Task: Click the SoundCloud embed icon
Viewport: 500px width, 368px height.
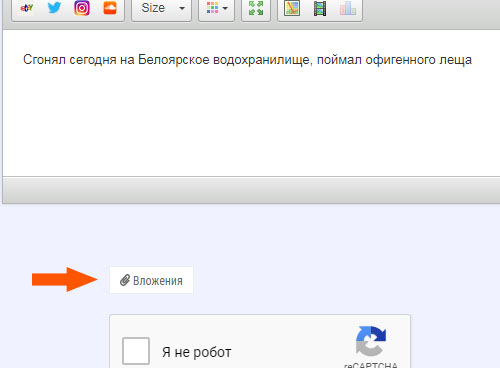Action: [110, 8]
